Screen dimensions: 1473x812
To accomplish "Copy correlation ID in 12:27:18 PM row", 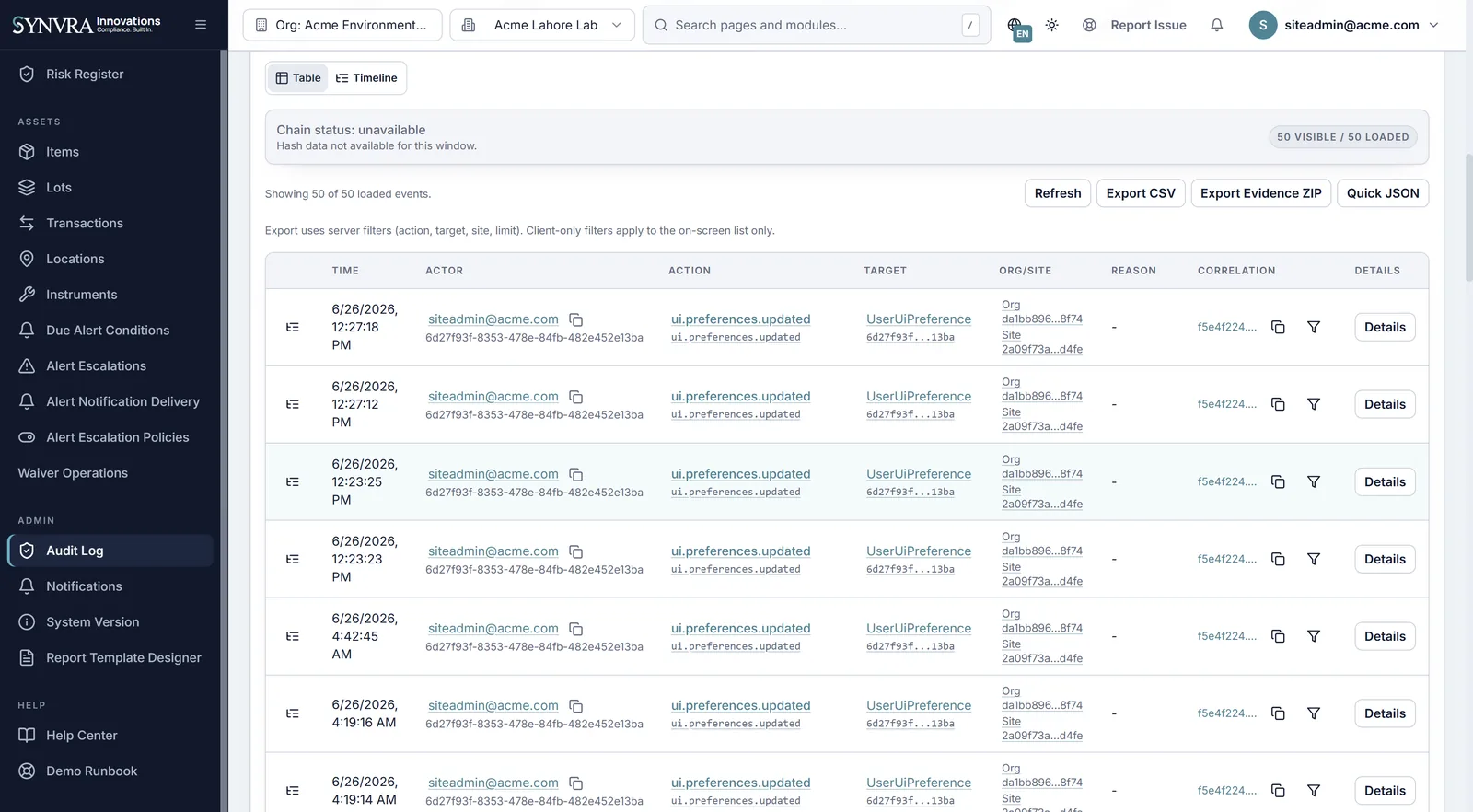I will (1278, 327).
